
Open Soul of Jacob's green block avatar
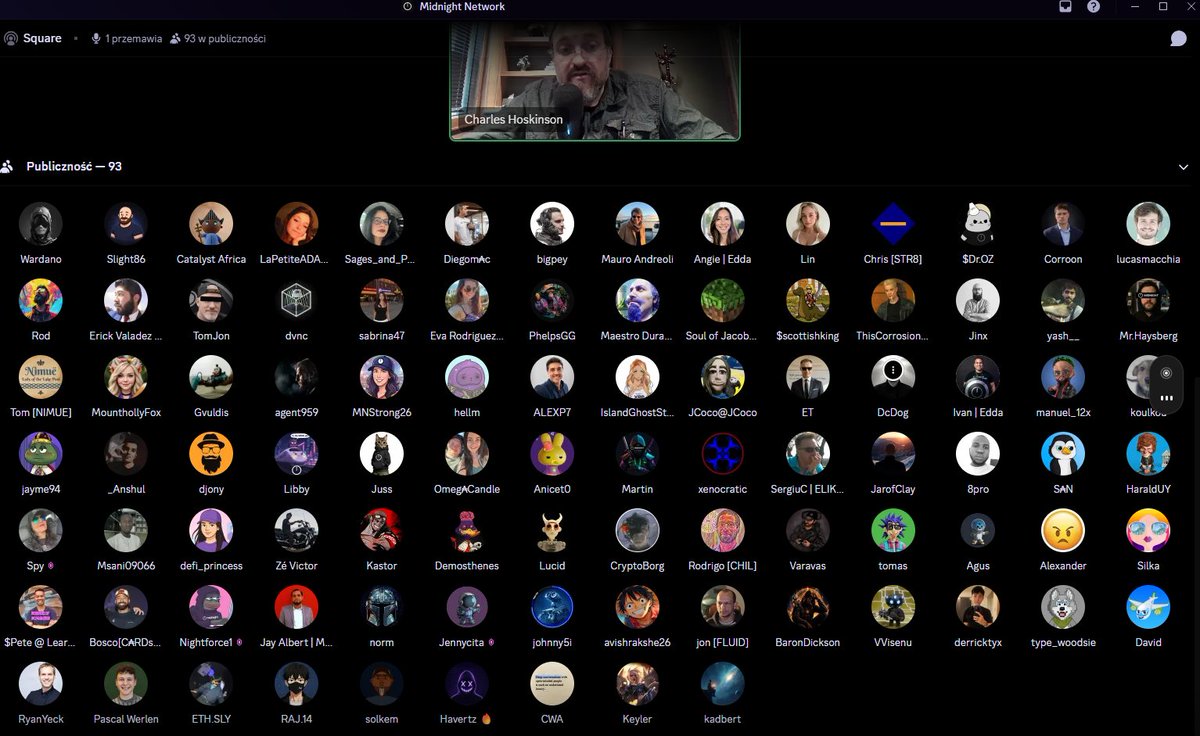pyautogui.click(x=722, y=300)
